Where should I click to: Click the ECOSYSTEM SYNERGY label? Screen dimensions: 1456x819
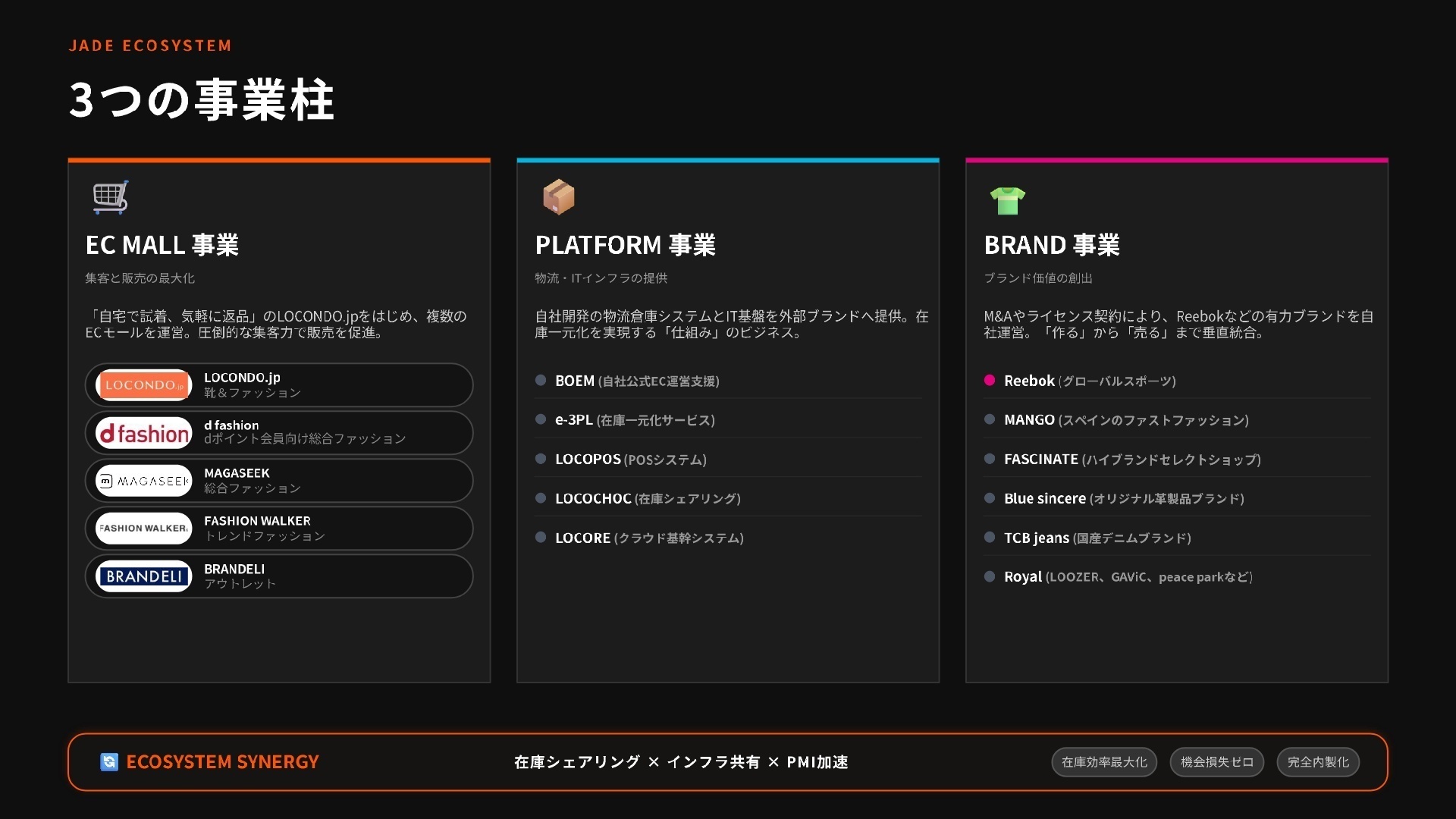222,762
